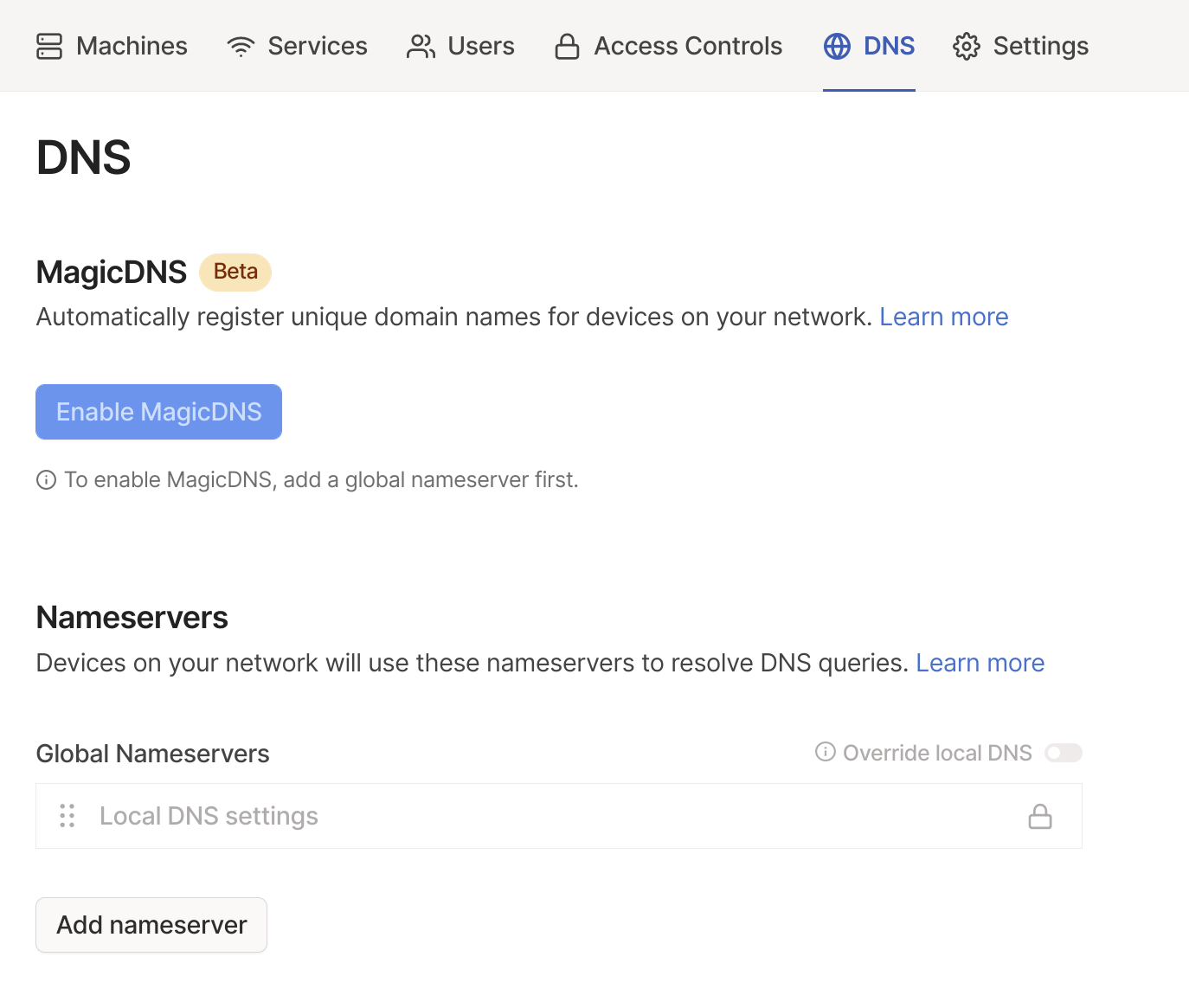Open the Access Controls tab

click(669, 46)
